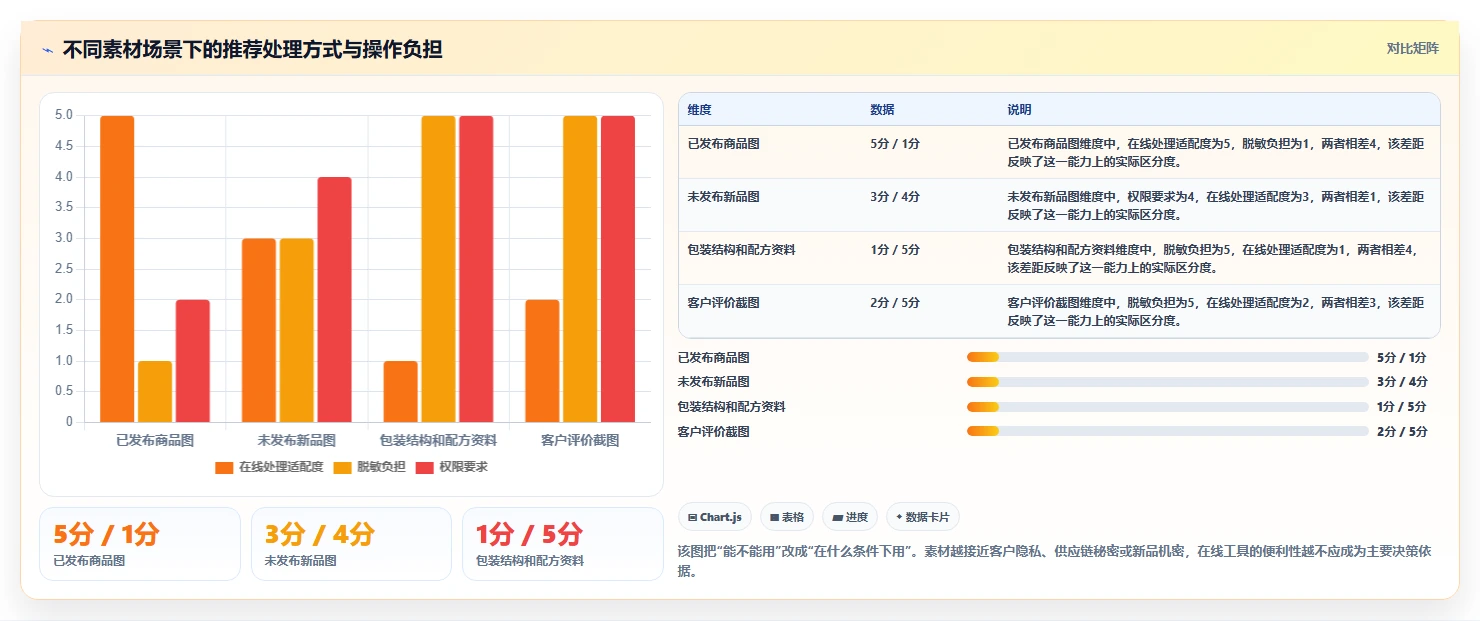Click the 包装结构和配方资料 chart axis label

tap(438, 440)
